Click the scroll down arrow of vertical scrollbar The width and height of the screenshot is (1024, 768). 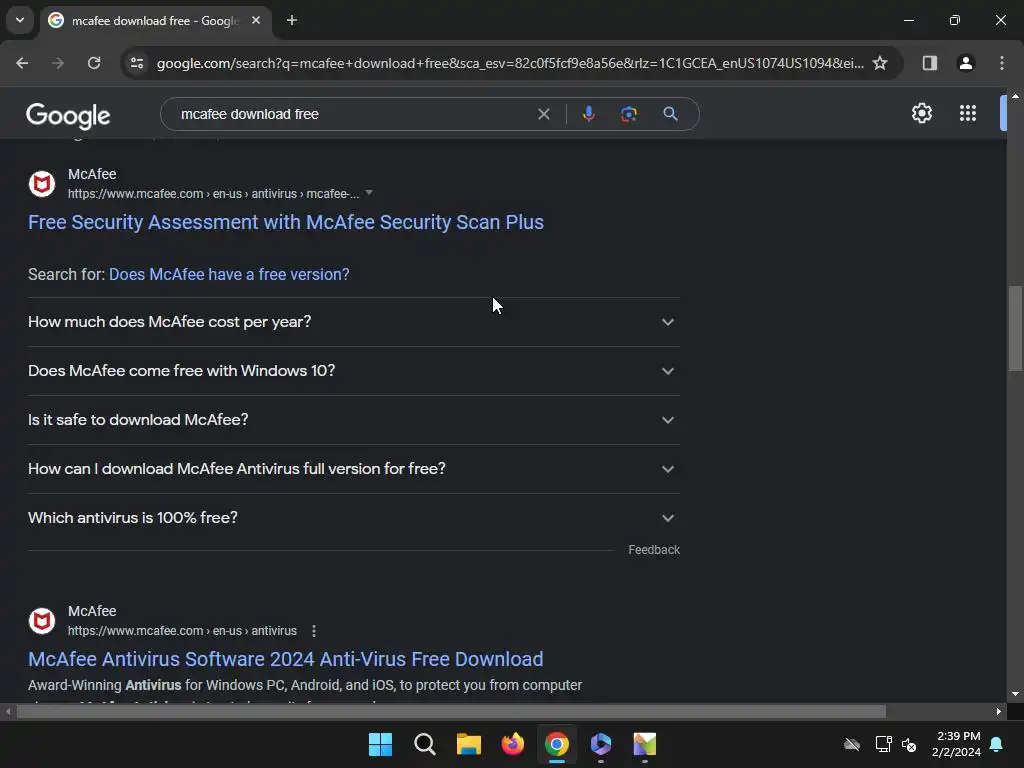[x=1015, y=694]
